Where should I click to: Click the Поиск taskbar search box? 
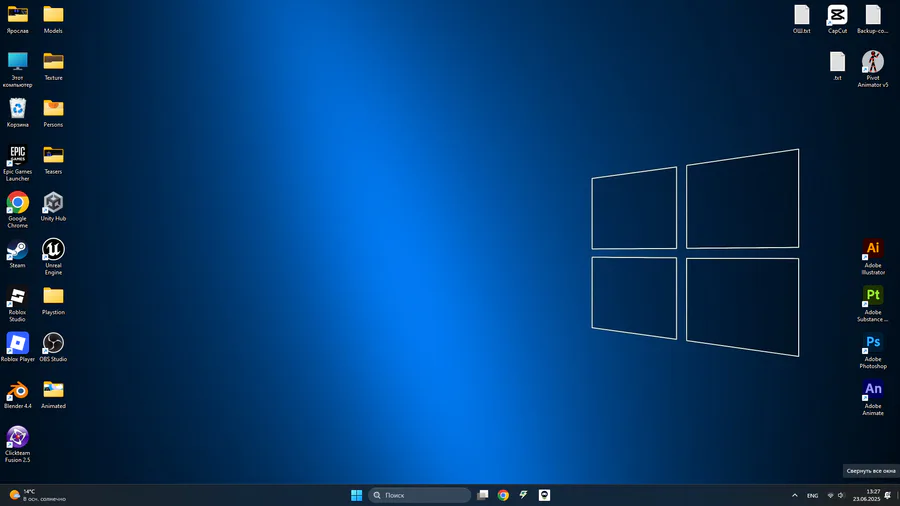420,495
